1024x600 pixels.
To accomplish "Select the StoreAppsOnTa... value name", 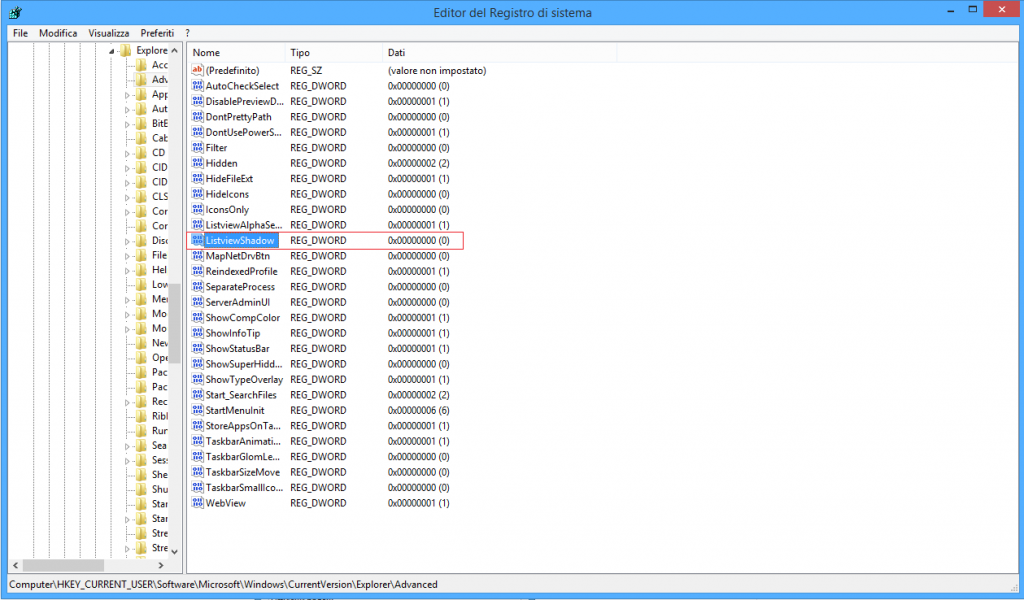I will pyautogui.click(x=243, y=426).
